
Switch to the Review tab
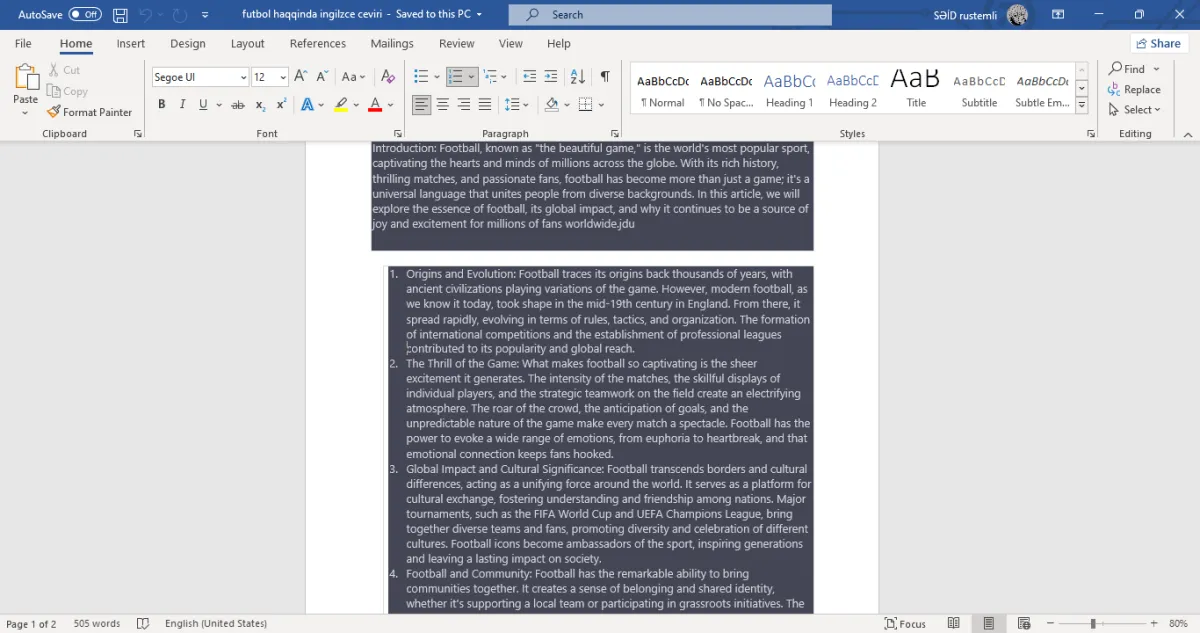click(x=457, y=44)
